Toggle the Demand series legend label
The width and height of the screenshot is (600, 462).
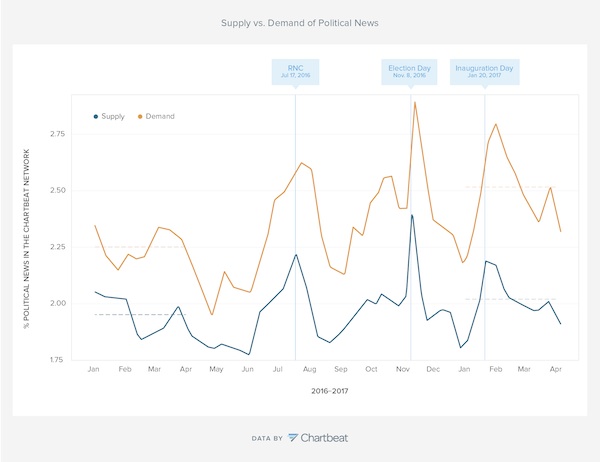pyautogui.click(x=160, y=116)
